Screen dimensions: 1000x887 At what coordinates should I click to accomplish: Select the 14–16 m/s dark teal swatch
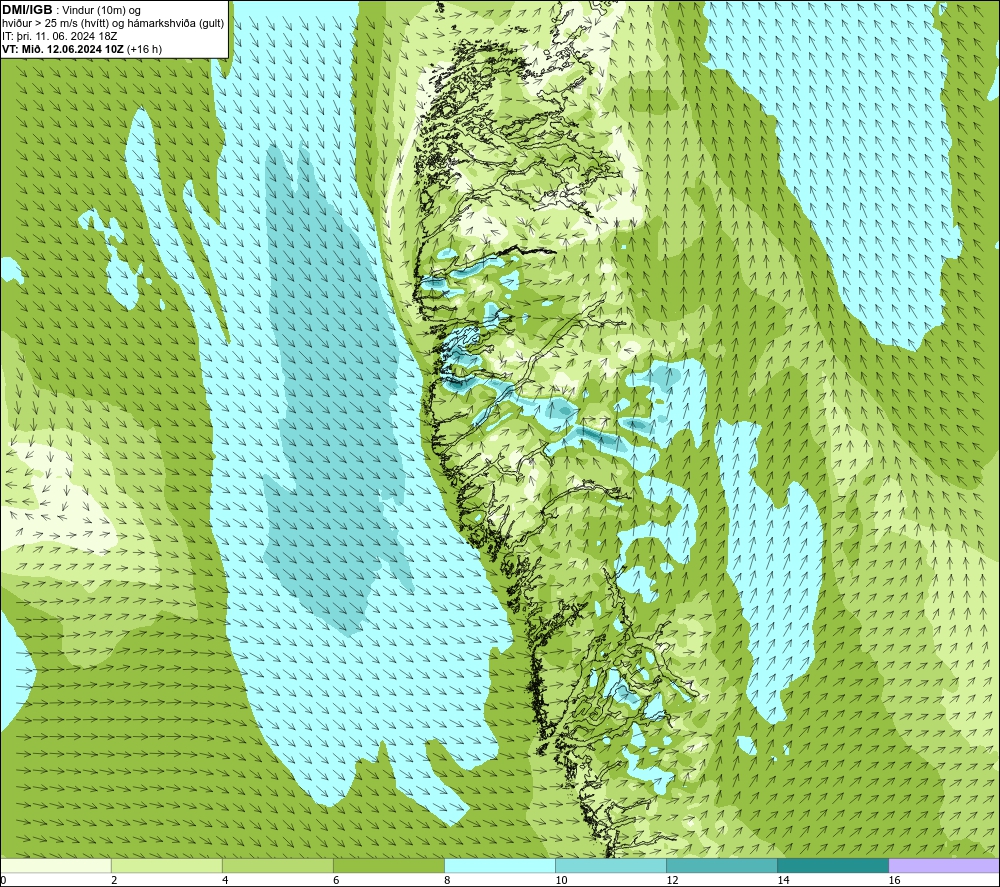833,865
